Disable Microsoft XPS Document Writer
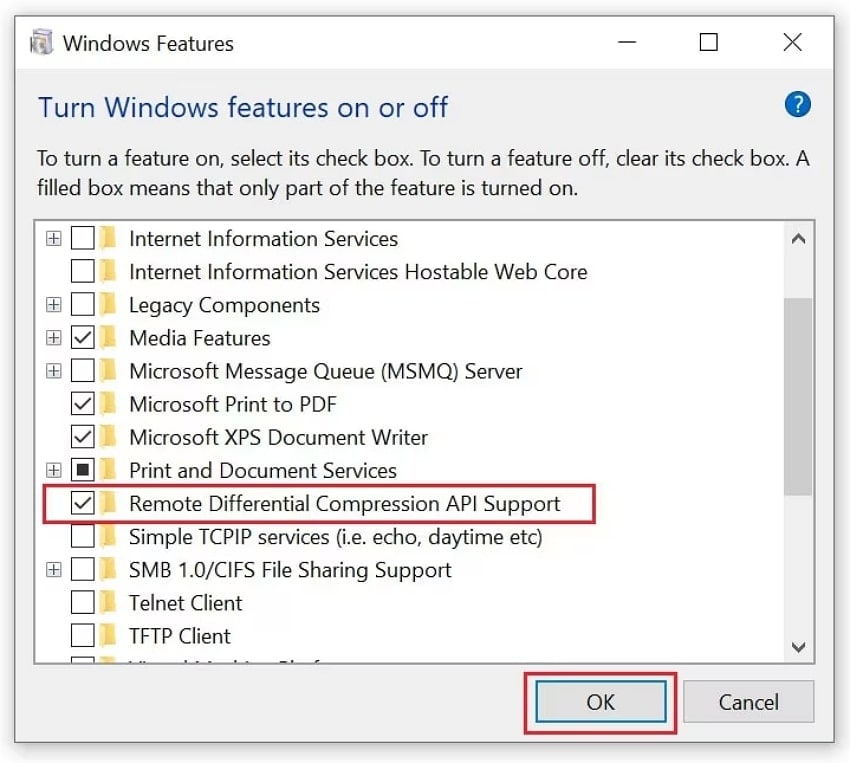 [x=83, y=437]
